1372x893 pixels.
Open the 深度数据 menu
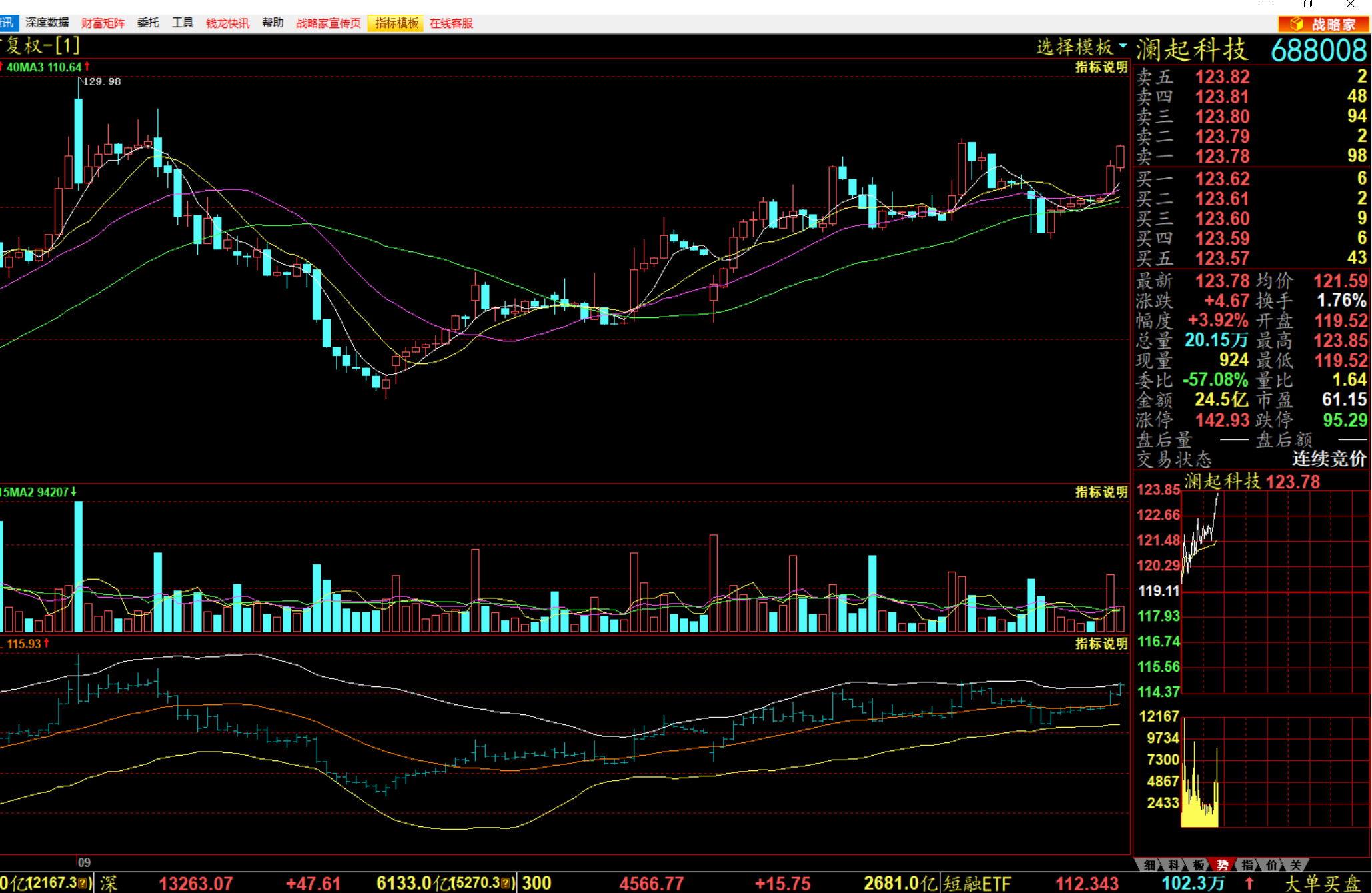[47, 23]
